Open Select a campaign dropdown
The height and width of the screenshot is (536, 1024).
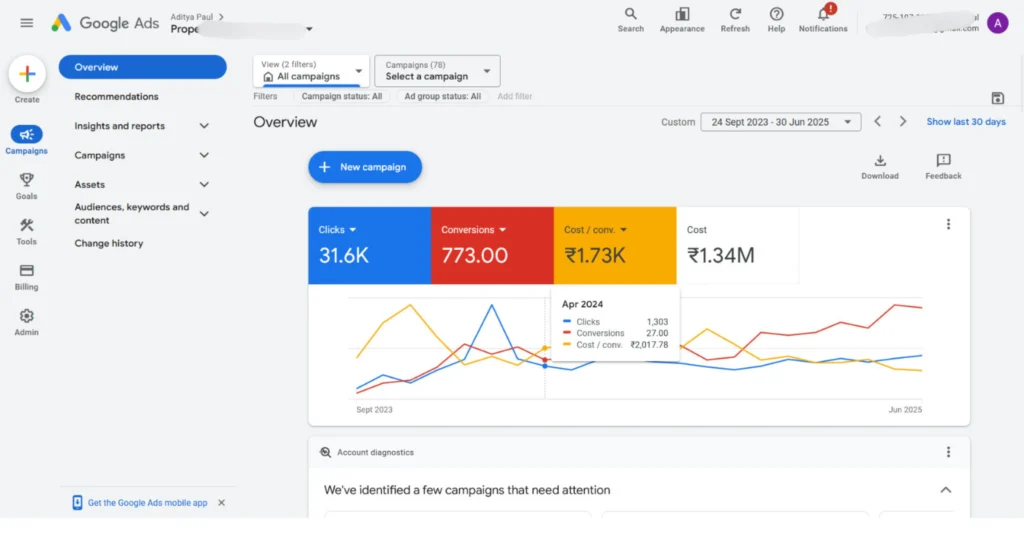pyautogui.click(x=437, y=71)
